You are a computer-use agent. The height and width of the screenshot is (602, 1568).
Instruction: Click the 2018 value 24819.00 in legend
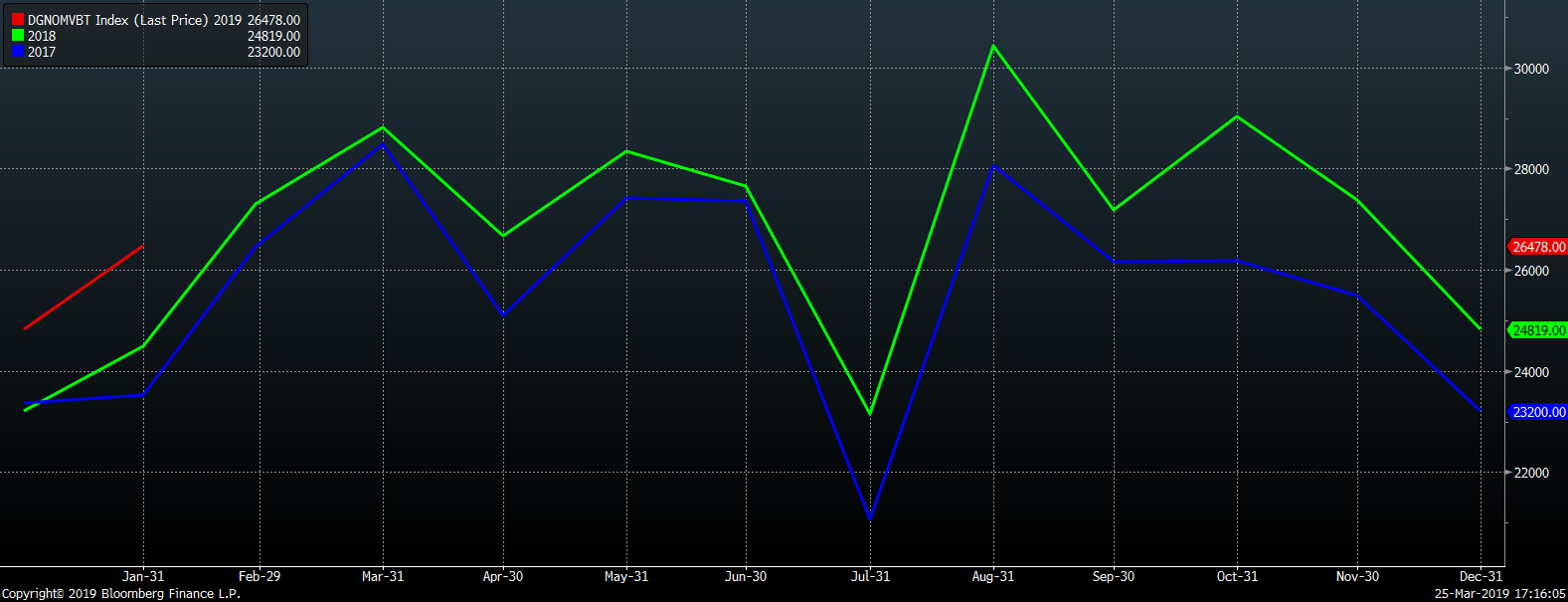click(273, 36)
